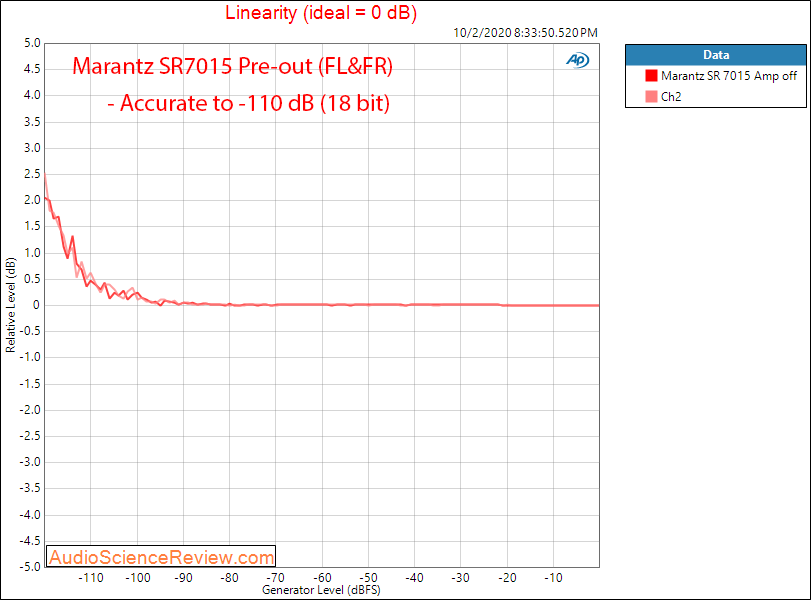811x600 pixels.
Task: Click the 'Marantz SR7015 Pre-out (FL&FR)' annotation
Action: coord(232,66)
